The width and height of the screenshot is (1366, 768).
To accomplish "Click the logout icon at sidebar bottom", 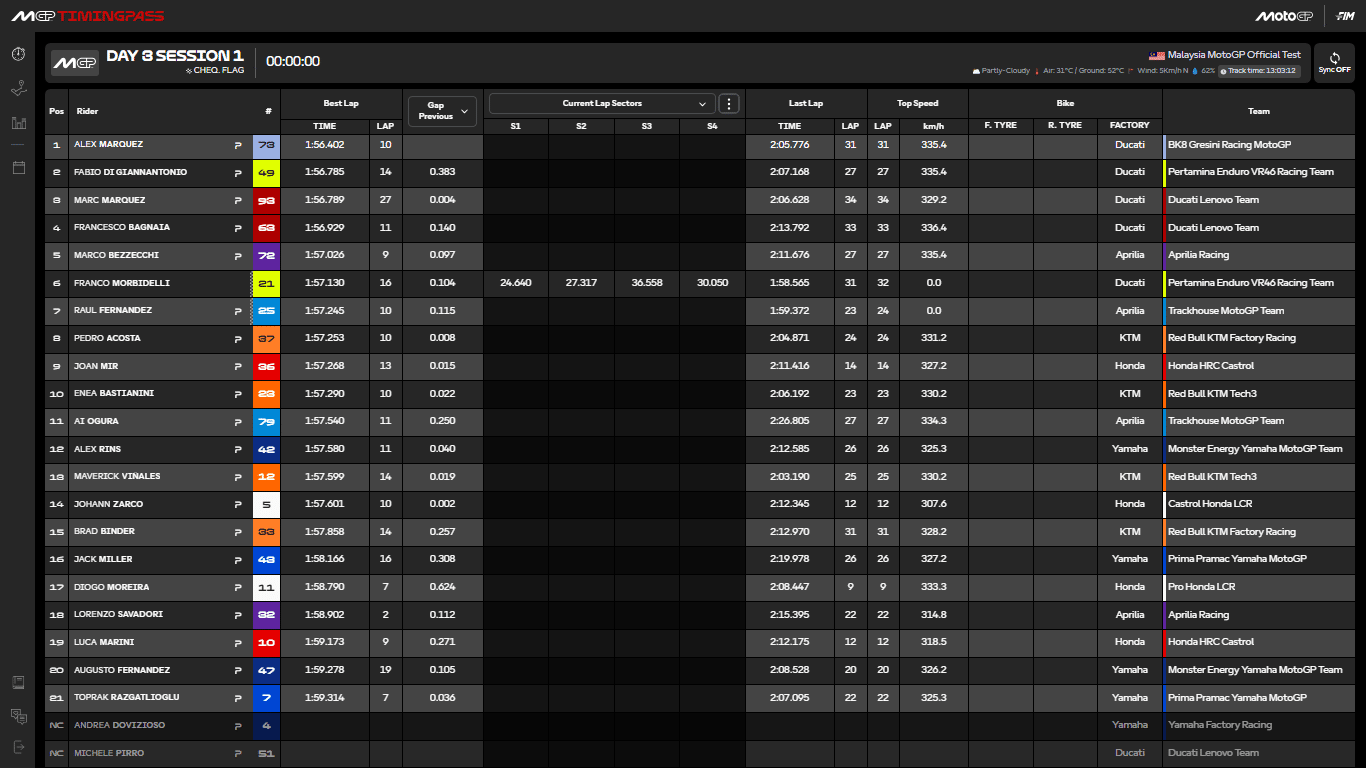I will (17, 748).
